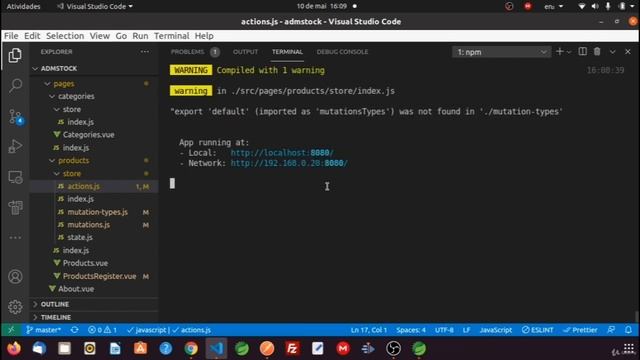The width and height of the screenshot is (640, 360).
Task: Select terminal from '1: npm' dropdown
Action: (501, 52)
